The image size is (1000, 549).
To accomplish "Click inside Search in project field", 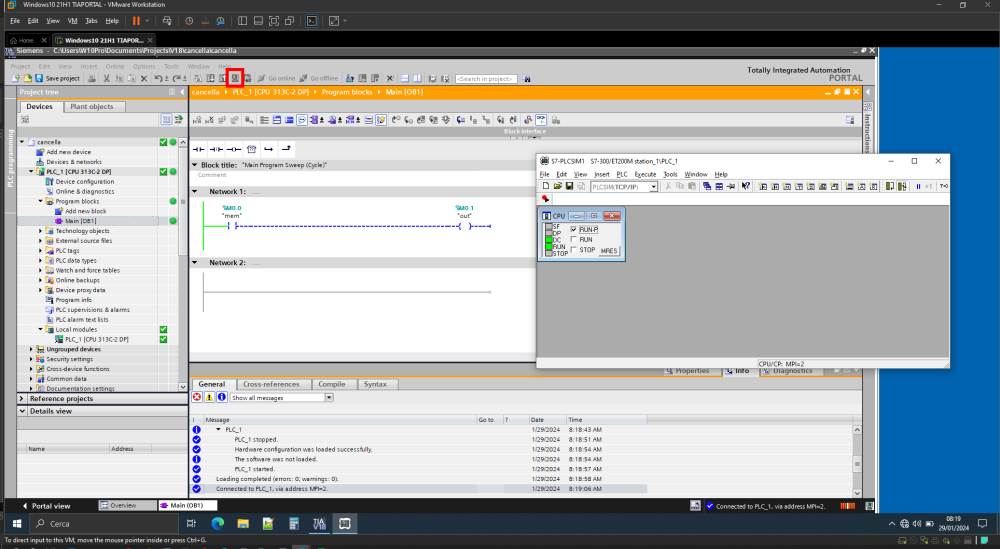I will [486, 79].
